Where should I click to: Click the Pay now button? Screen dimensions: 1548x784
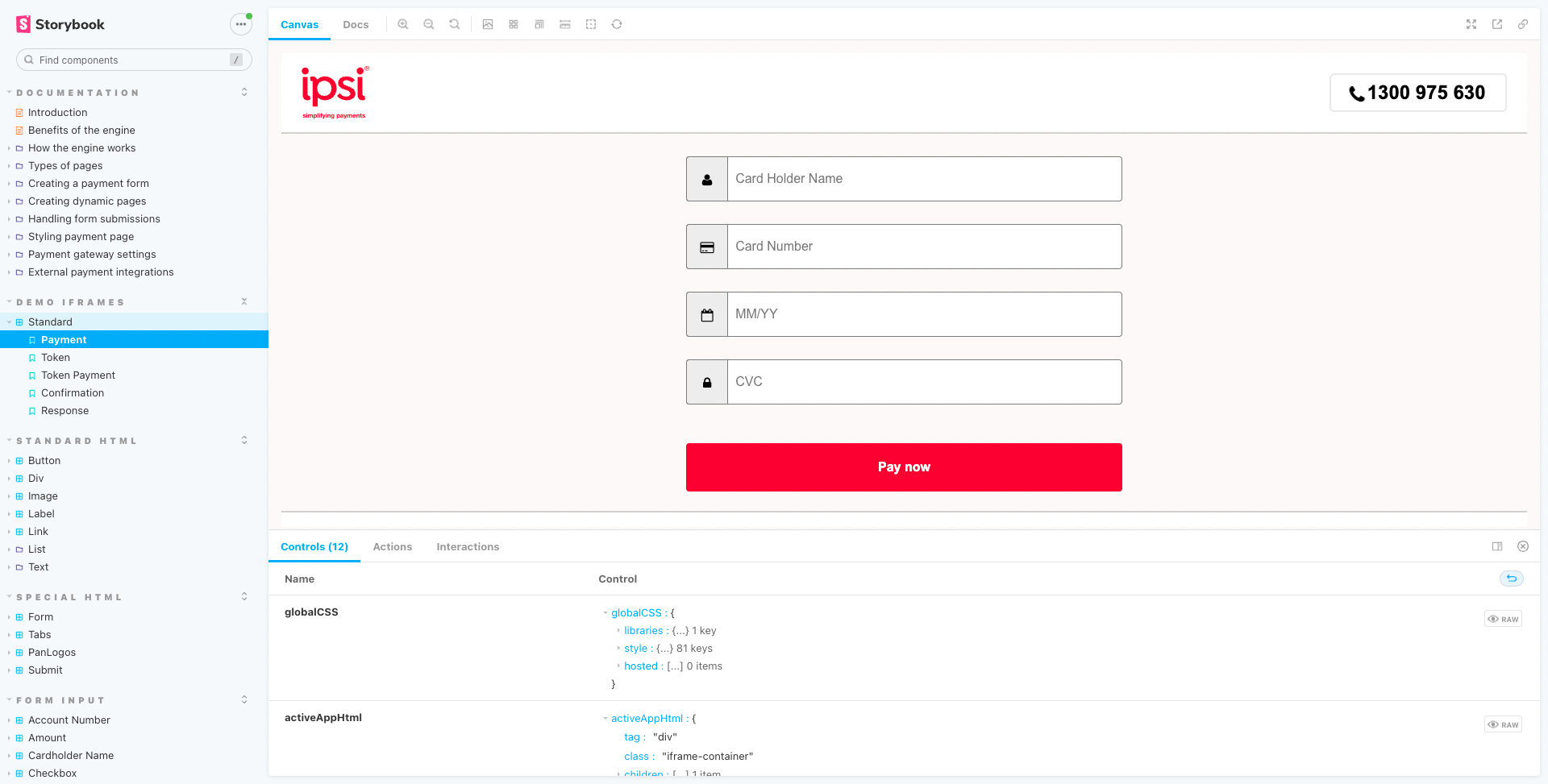click(x=904, y=467)
